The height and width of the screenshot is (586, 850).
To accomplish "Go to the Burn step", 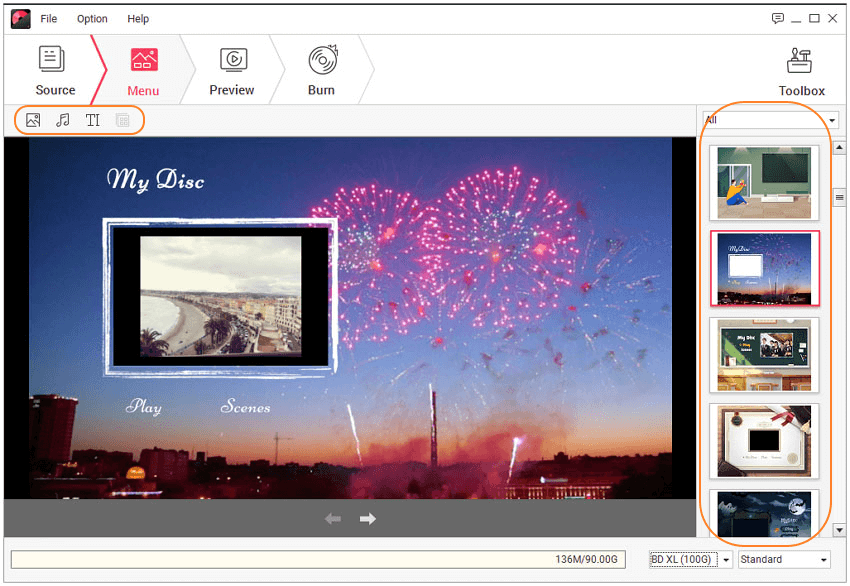I will [x=321, y=71].
